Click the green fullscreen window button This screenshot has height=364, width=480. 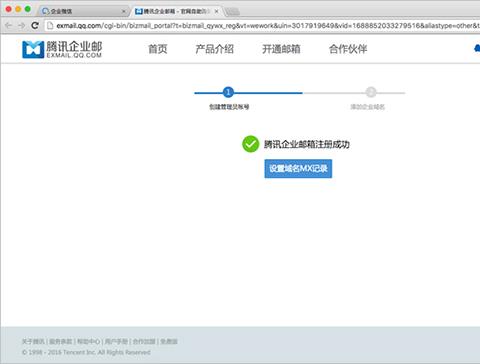click(x=28, y=9)
